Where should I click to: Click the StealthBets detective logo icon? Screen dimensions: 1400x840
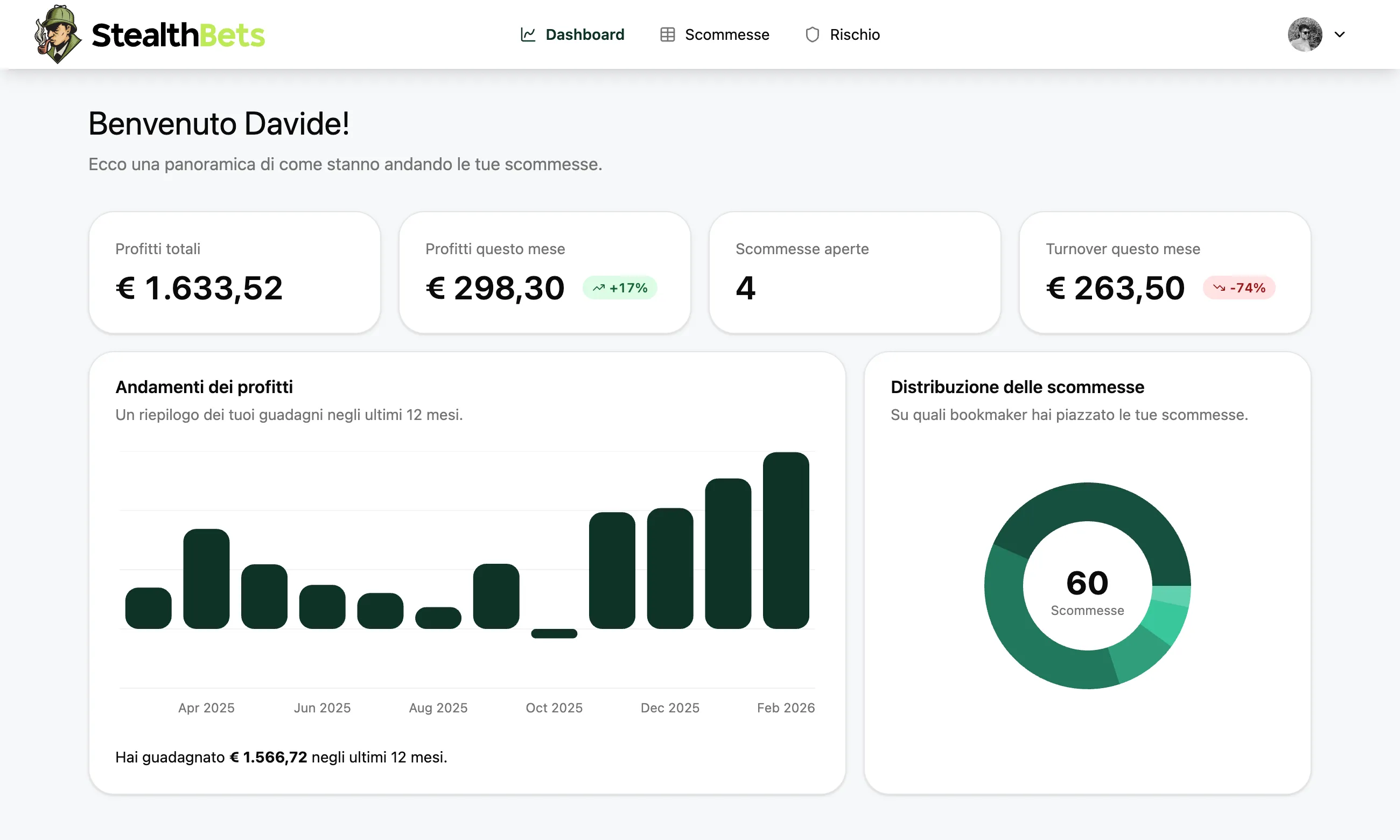coord(57,34)
